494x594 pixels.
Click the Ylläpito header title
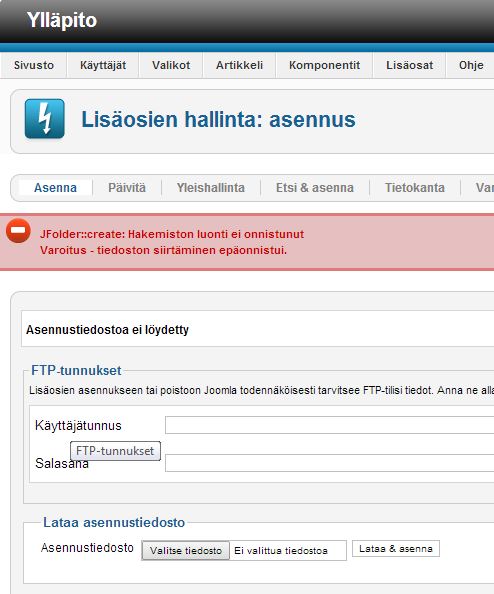(62, 20)
